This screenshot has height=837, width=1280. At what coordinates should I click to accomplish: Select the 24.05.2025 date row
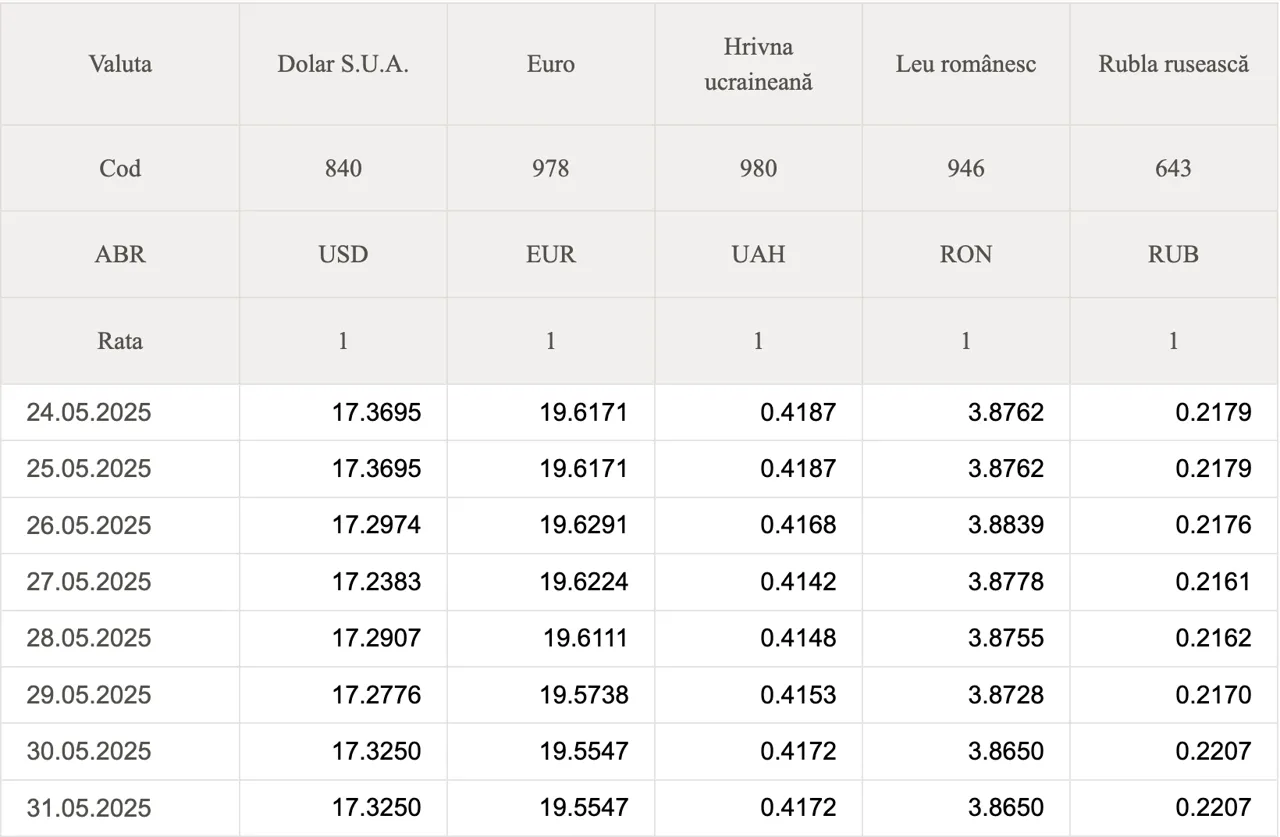point(640,412)
